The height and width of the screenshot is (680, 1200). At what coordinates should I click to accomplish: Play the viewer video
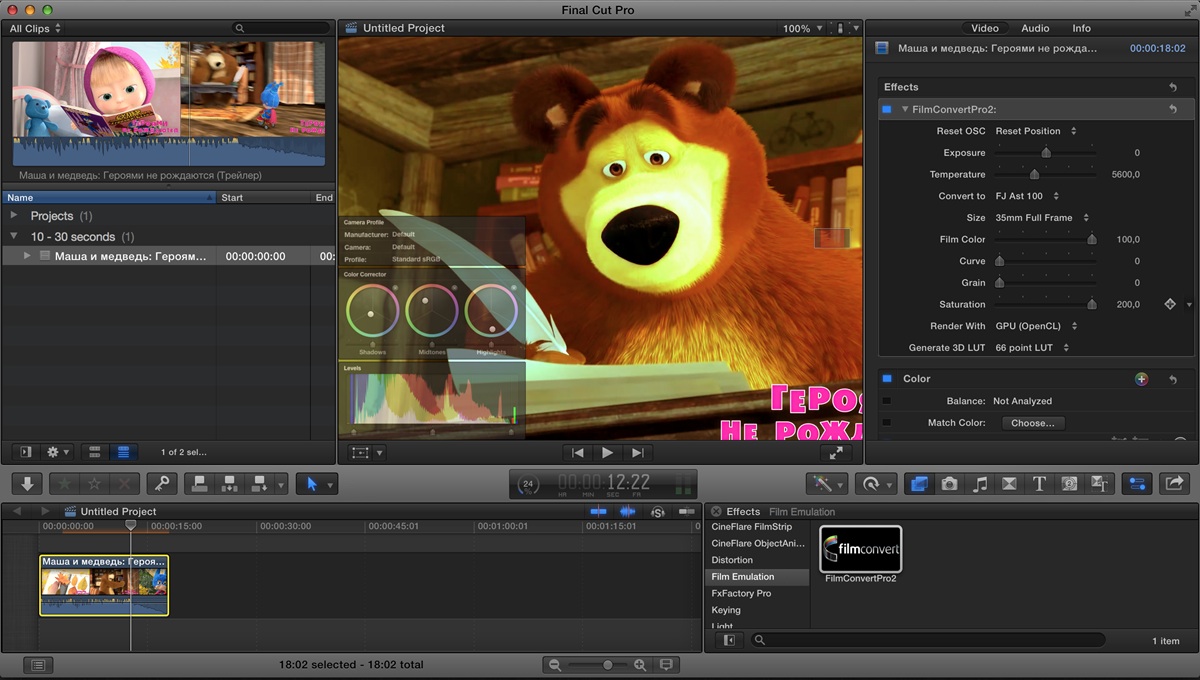(x=607, y=453)
